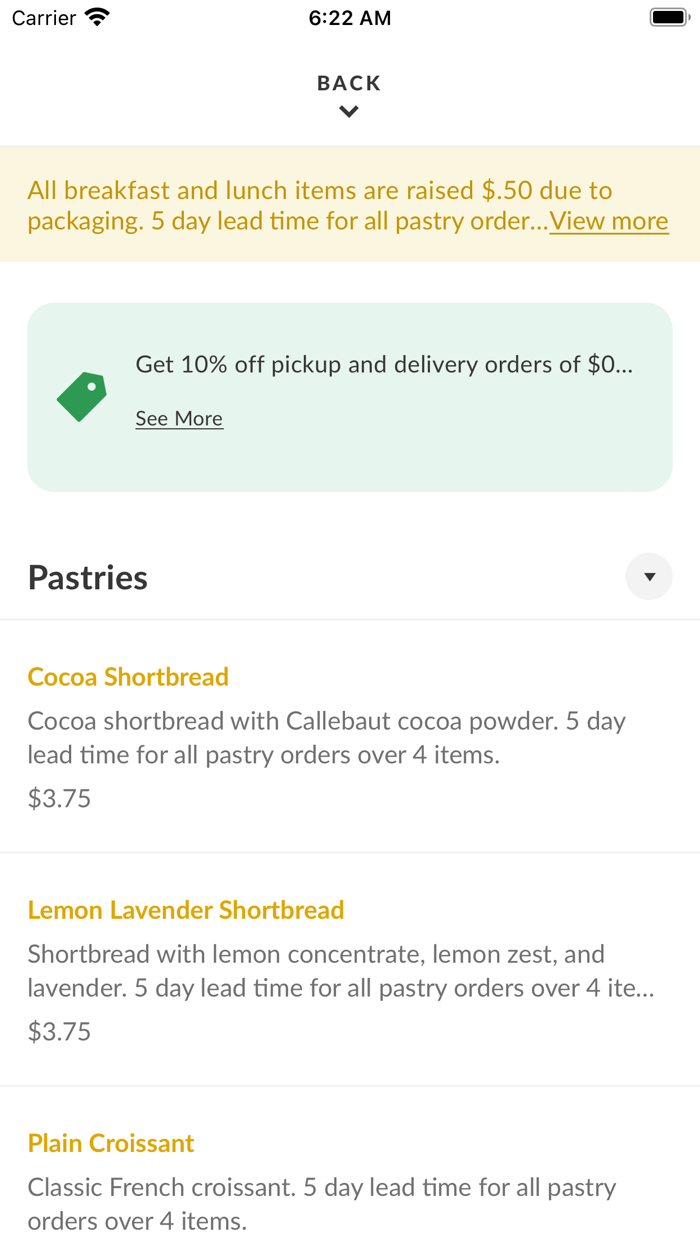
Task: Tap the Wi-Fi icon in status bar
Action: [93, 16]
